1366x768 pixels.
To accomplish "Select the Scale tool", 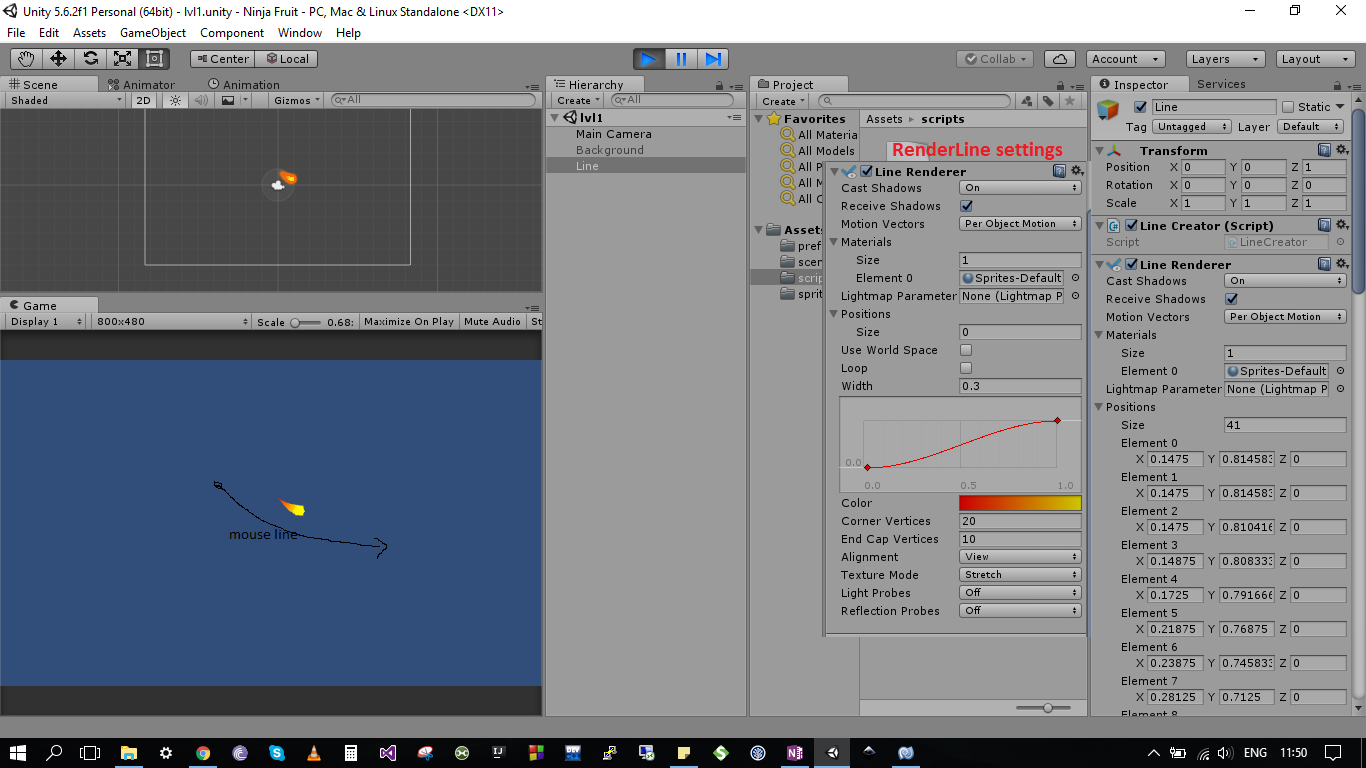I will pyautogui.click(x=123, y=59).
